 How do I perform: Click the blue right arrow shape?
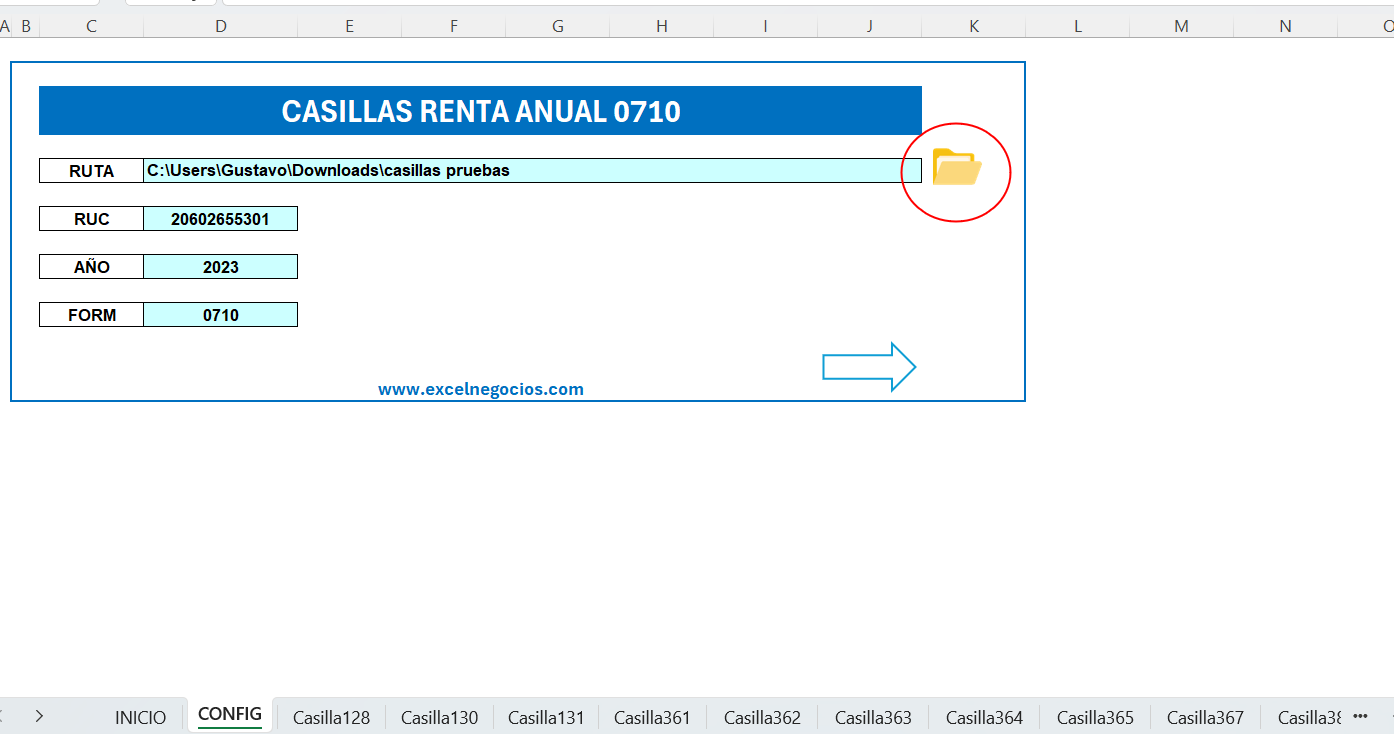tap(869, 367)
